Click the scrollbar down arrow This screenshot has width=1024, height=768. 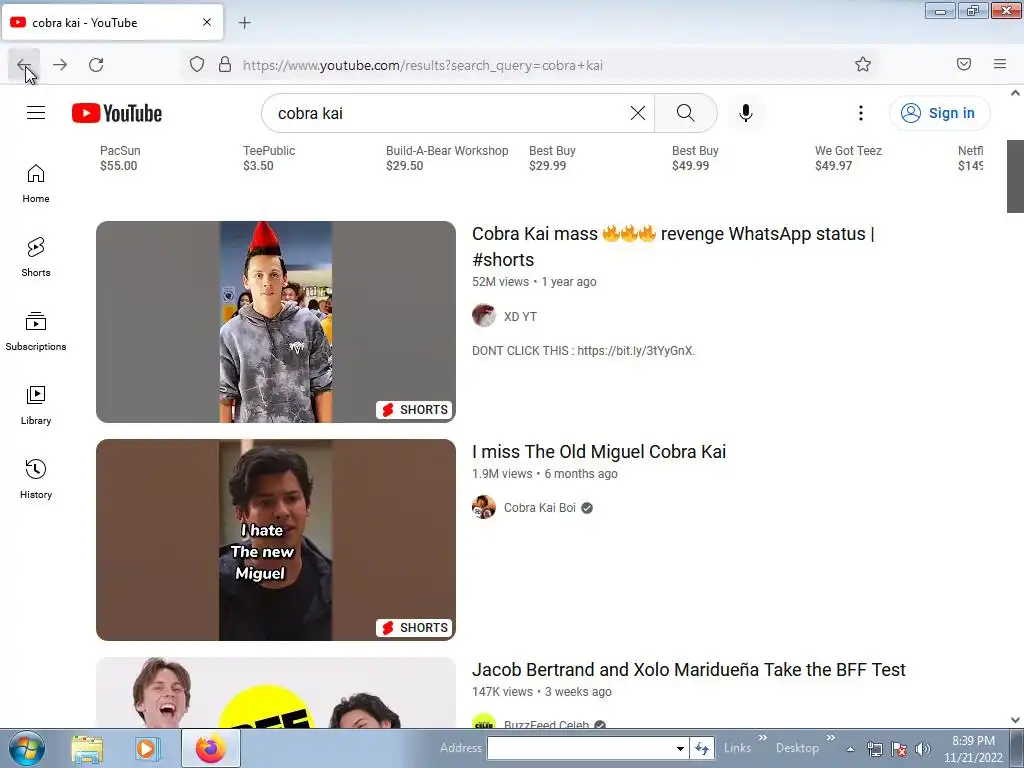coord(1015,720)
